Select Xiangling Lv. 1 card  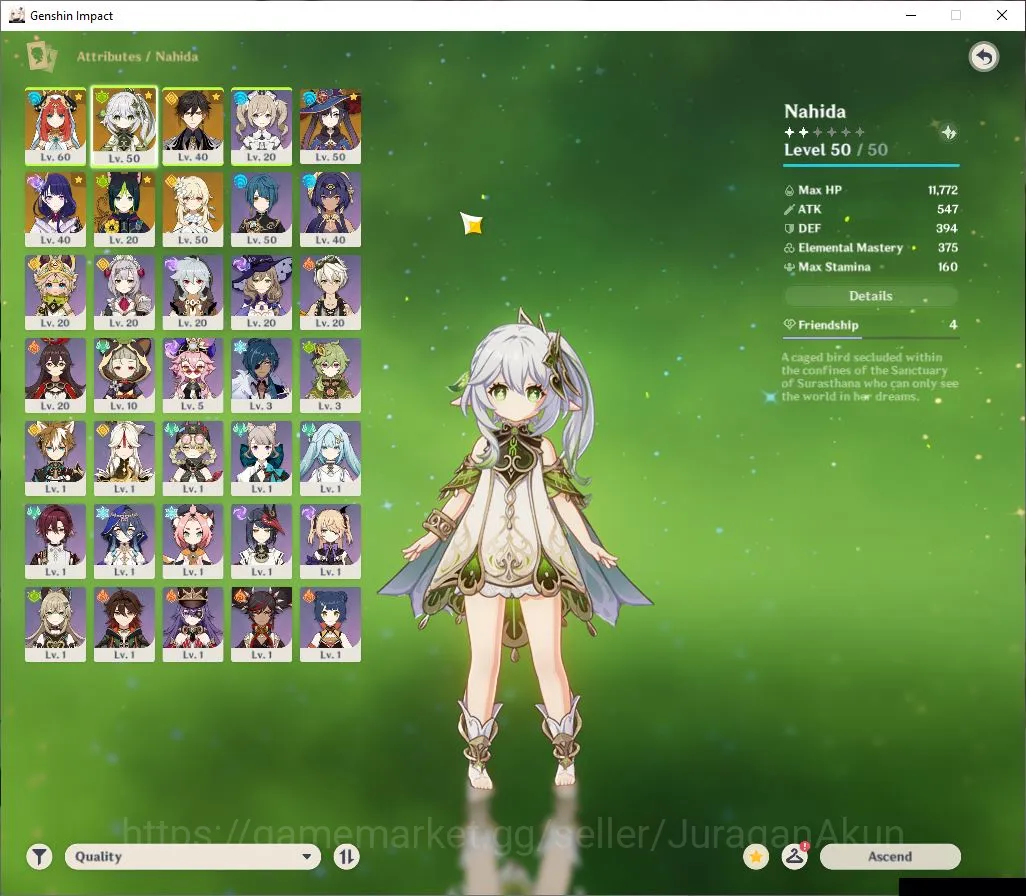(x=330, y=624)
